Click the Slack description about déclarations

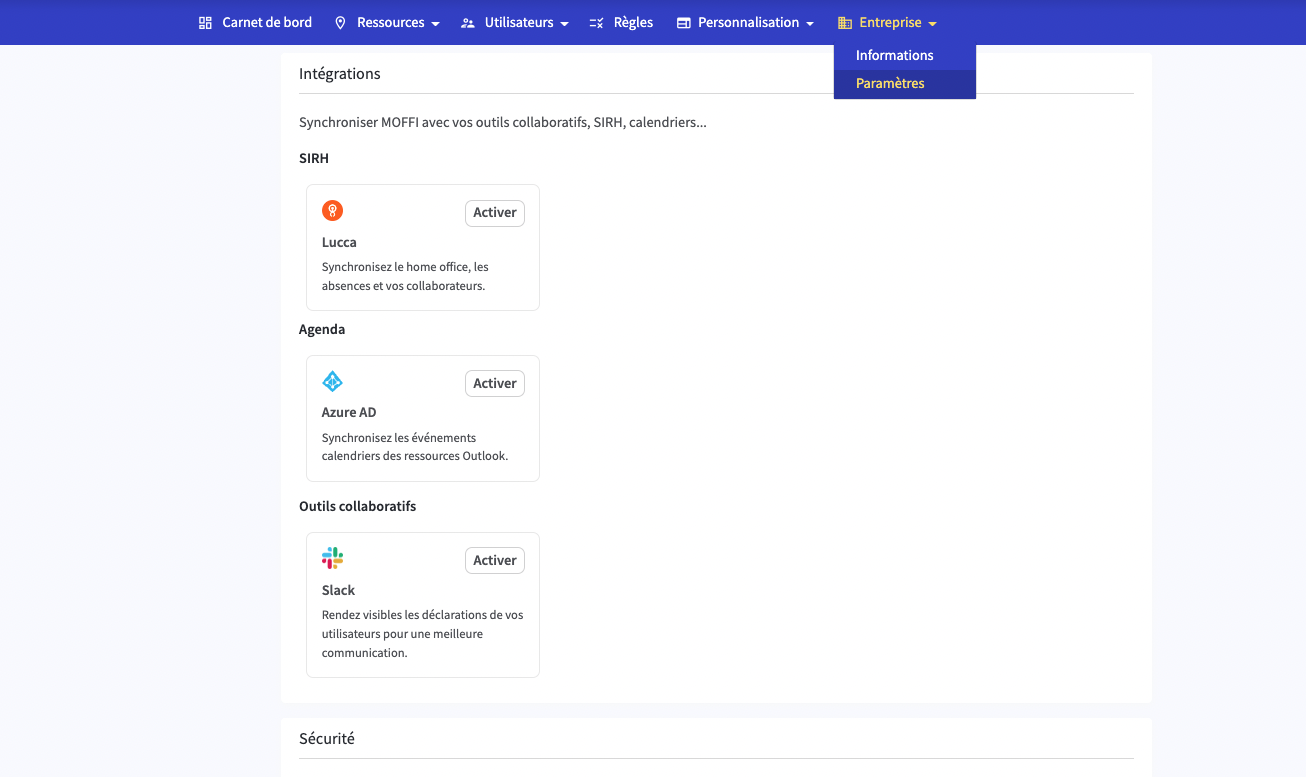[x=423, y=634]
